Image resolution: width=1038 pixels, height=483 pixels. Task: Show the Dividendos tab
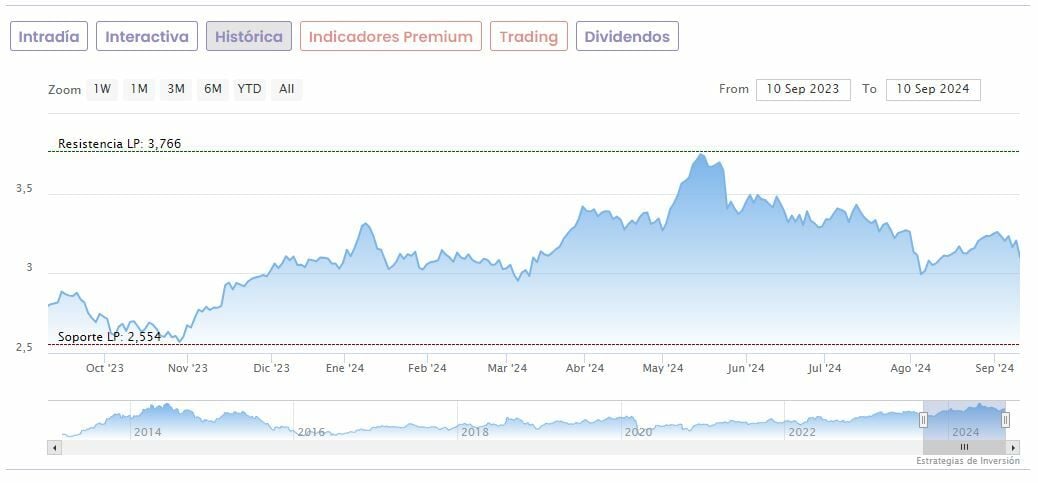627,37
